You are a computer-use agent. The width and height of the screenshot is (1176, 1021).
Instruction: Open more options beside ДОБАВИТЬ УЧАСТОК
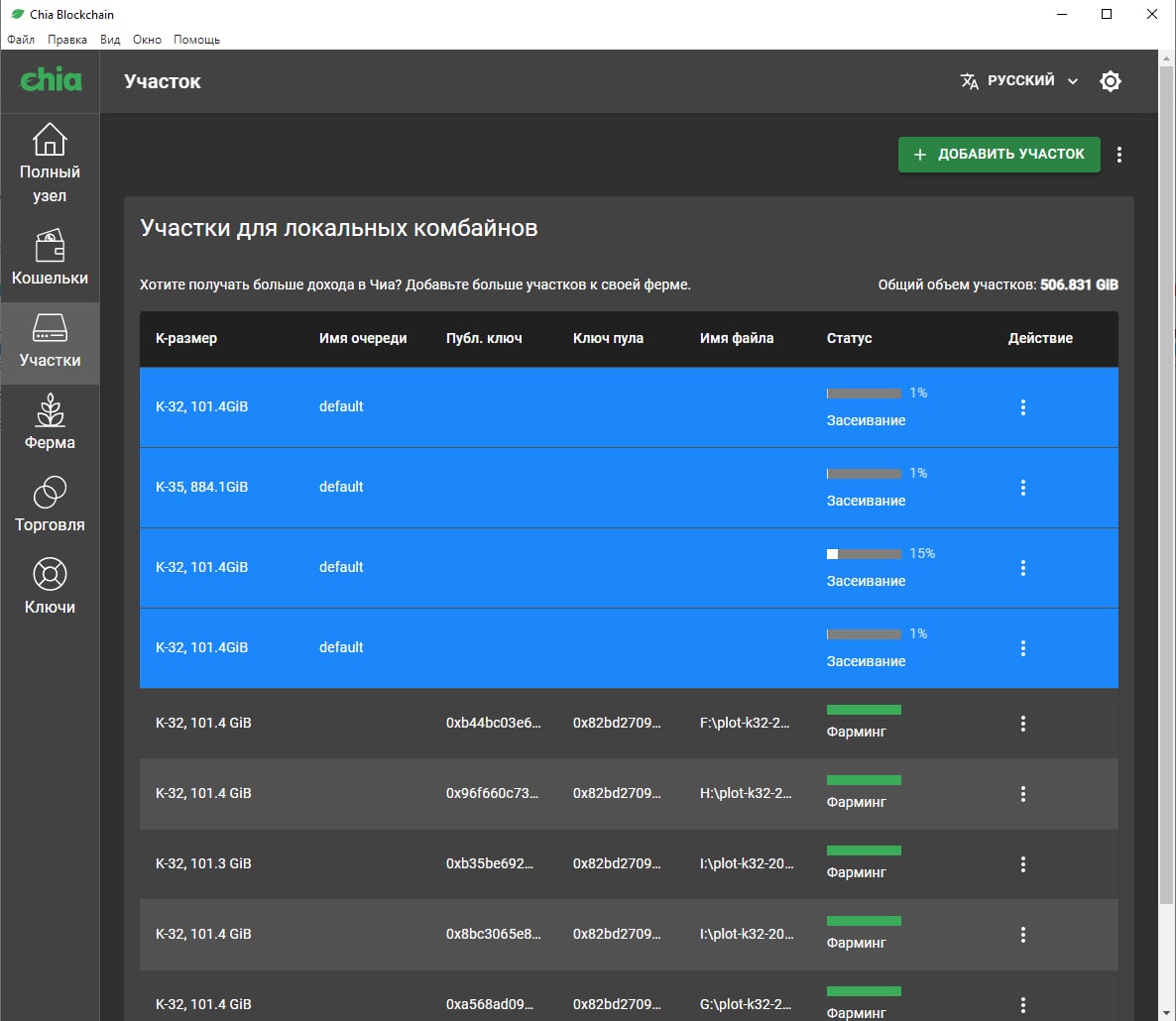pos(1119,155)
